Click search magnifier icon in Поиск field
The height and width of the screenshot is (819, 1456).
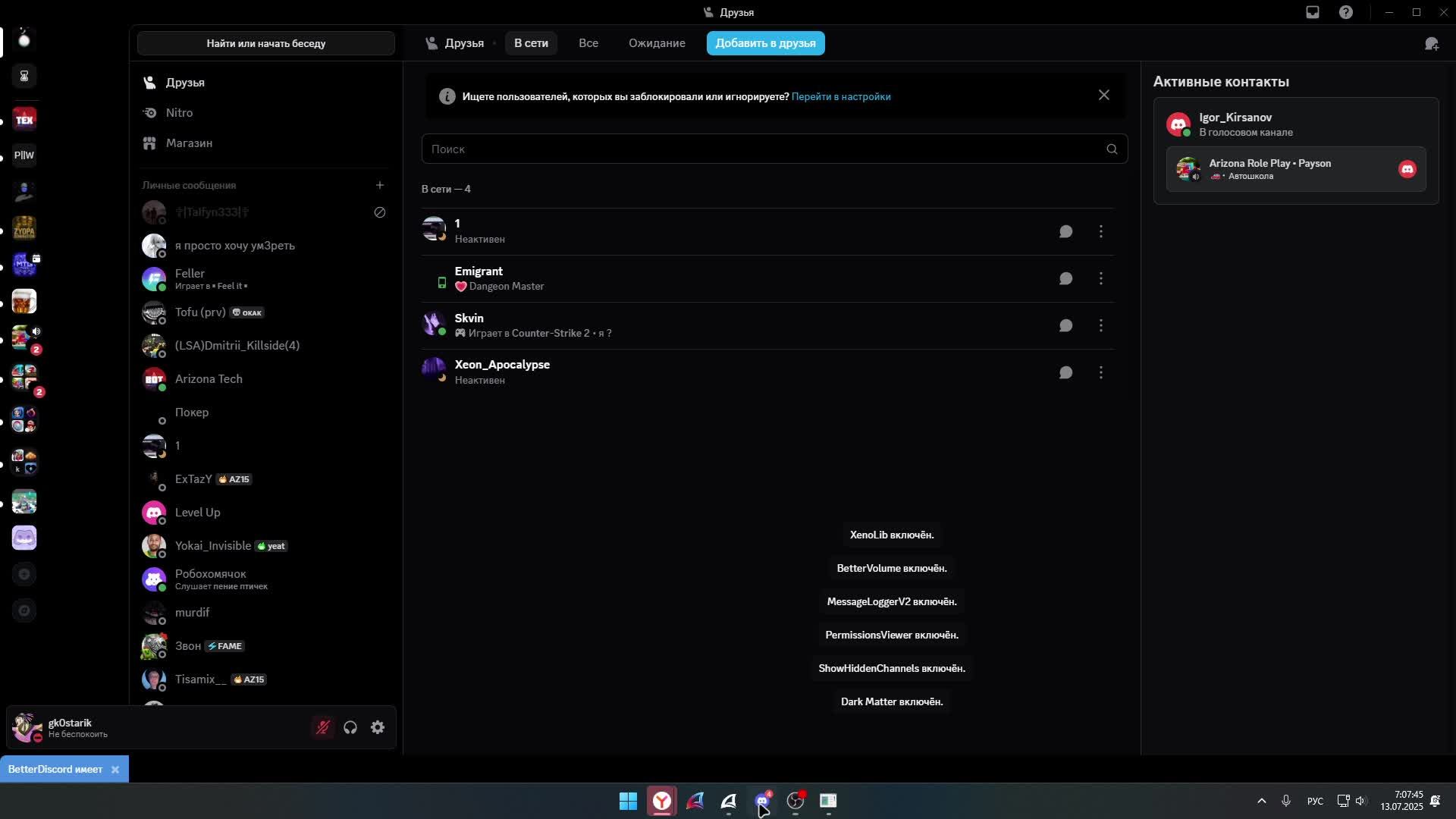pyautogui.click(x=1112, y=149)
